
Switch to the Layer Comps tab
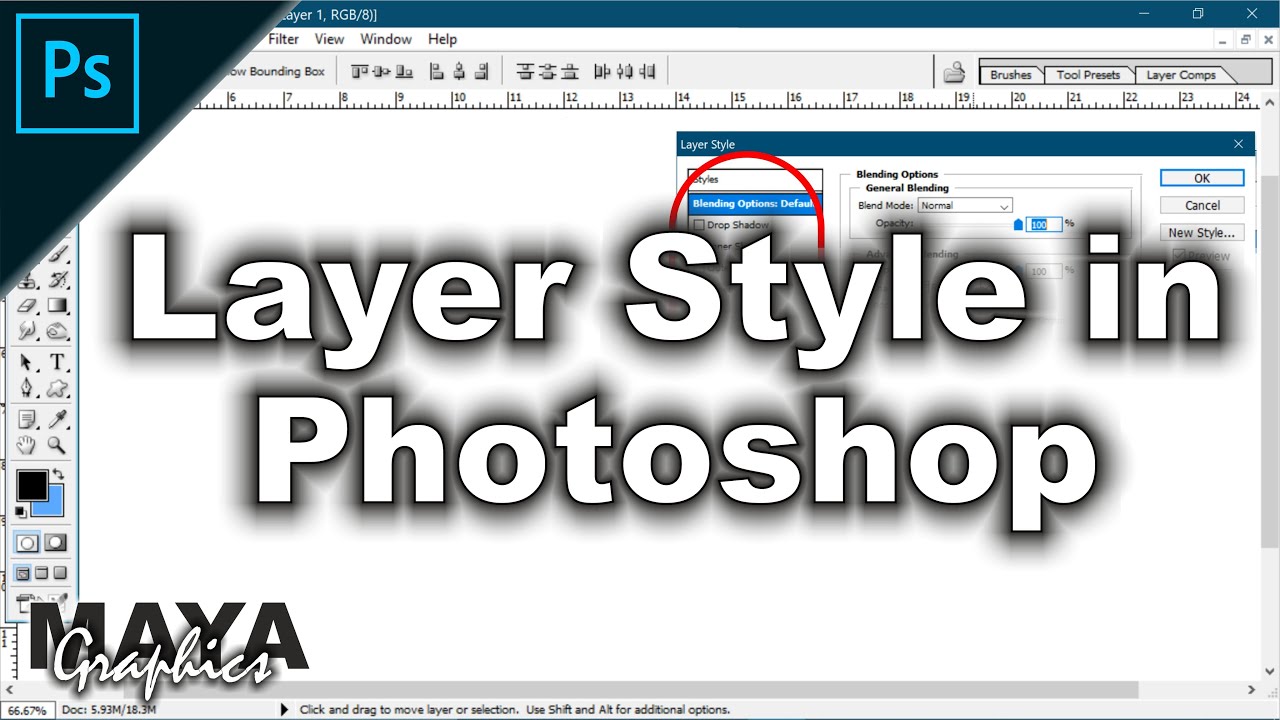(1181, 75)
